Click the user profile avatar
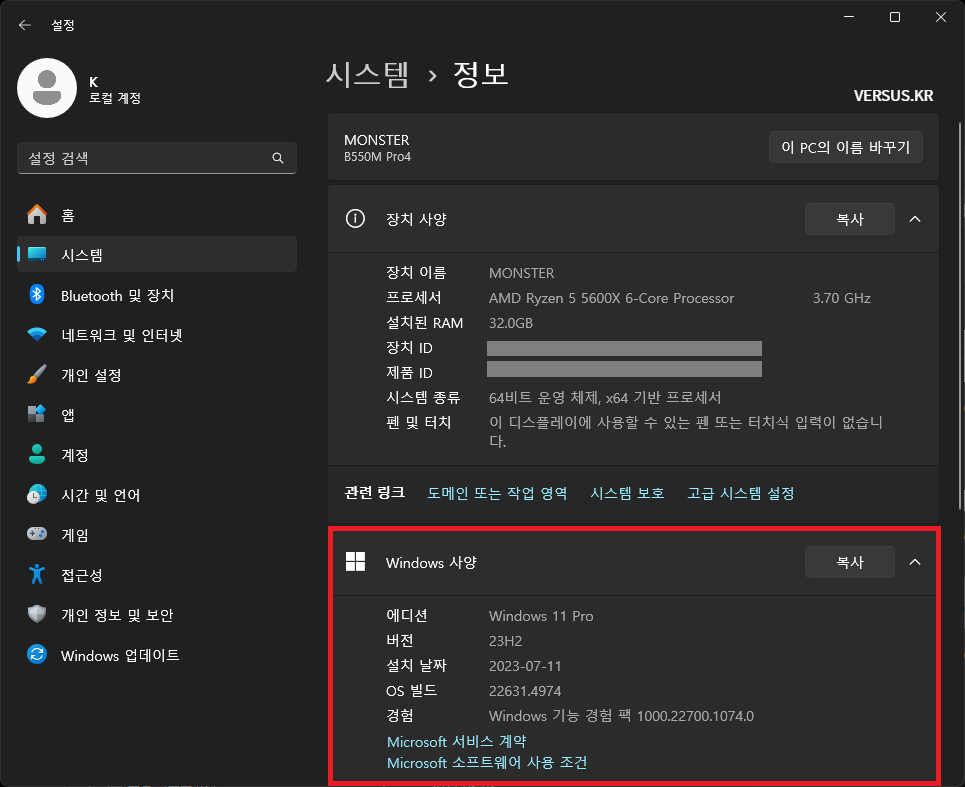The width and height of the screenshot is (965, 787). (47, 88)
